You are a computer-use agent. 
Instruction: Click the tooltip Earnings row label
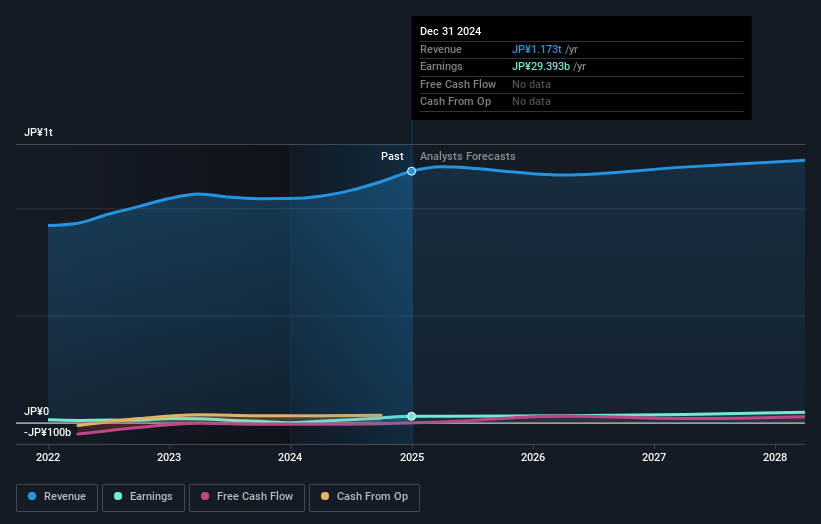click(441, 66)
